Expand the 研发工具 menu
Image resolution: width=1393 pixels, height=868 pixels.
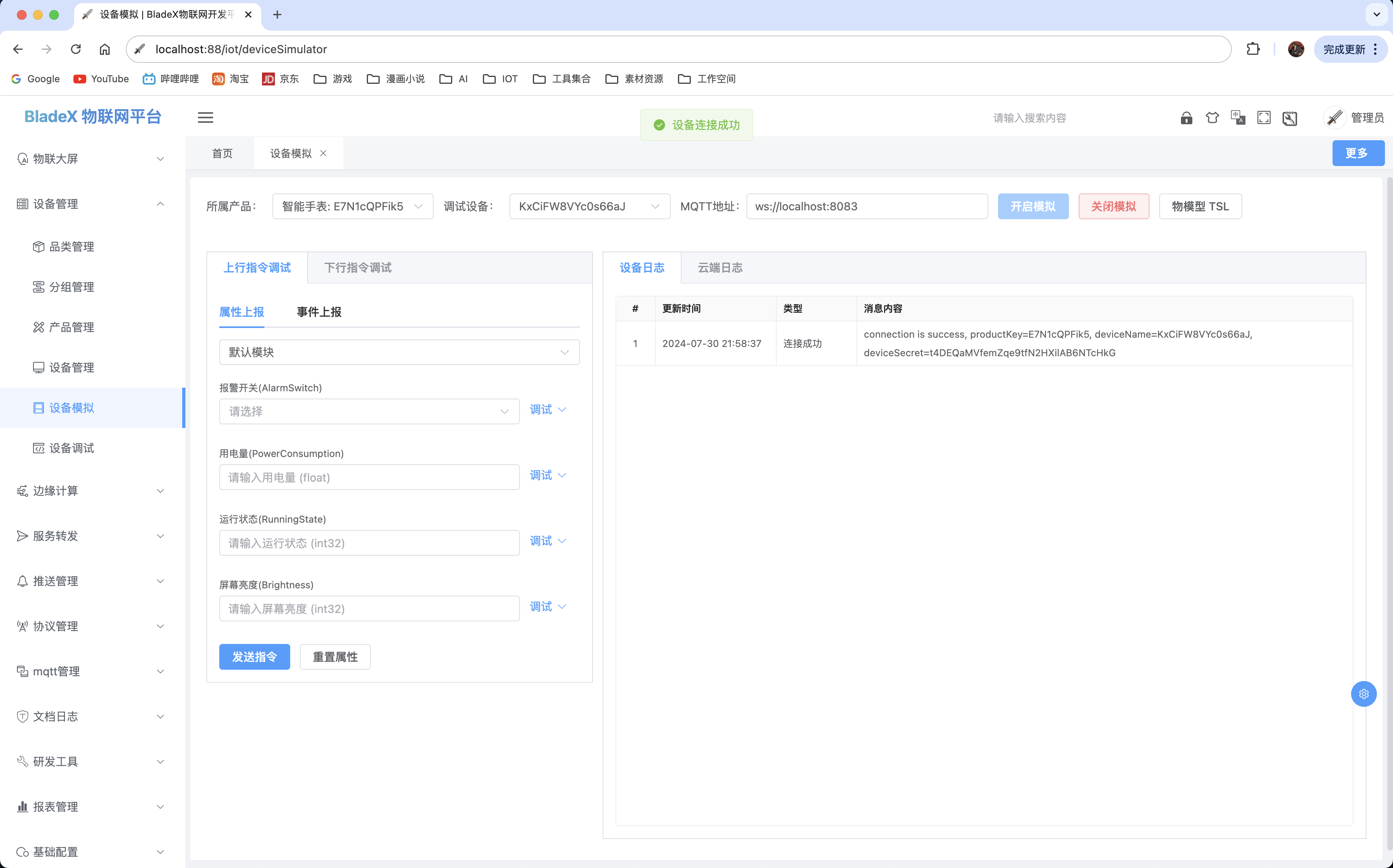click(x=92, y=762)
